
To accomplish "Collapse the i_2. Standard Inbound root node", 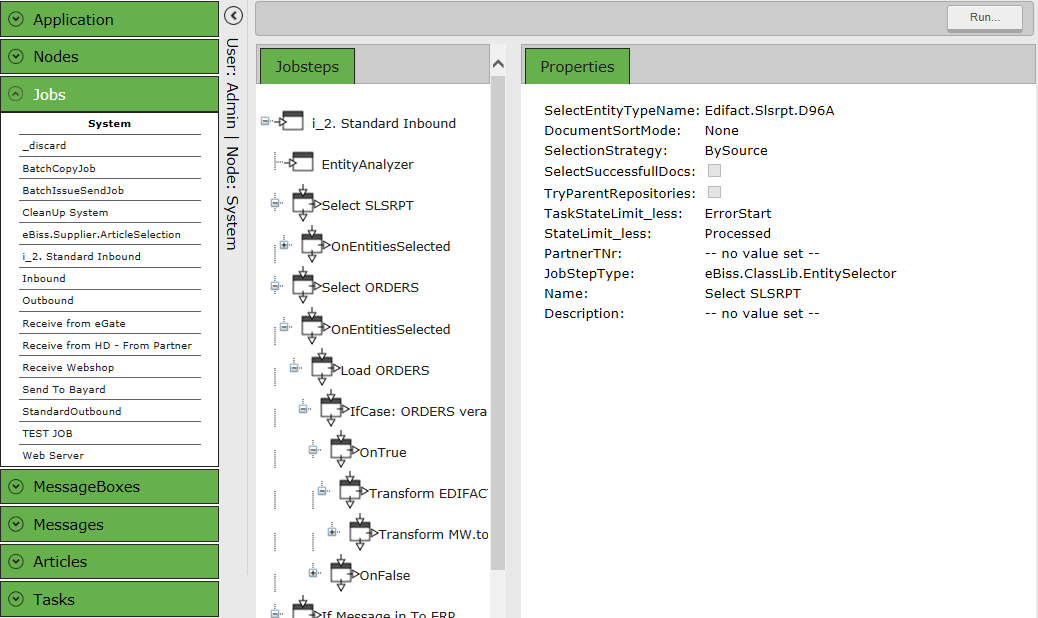I will [x=265, y=121].
